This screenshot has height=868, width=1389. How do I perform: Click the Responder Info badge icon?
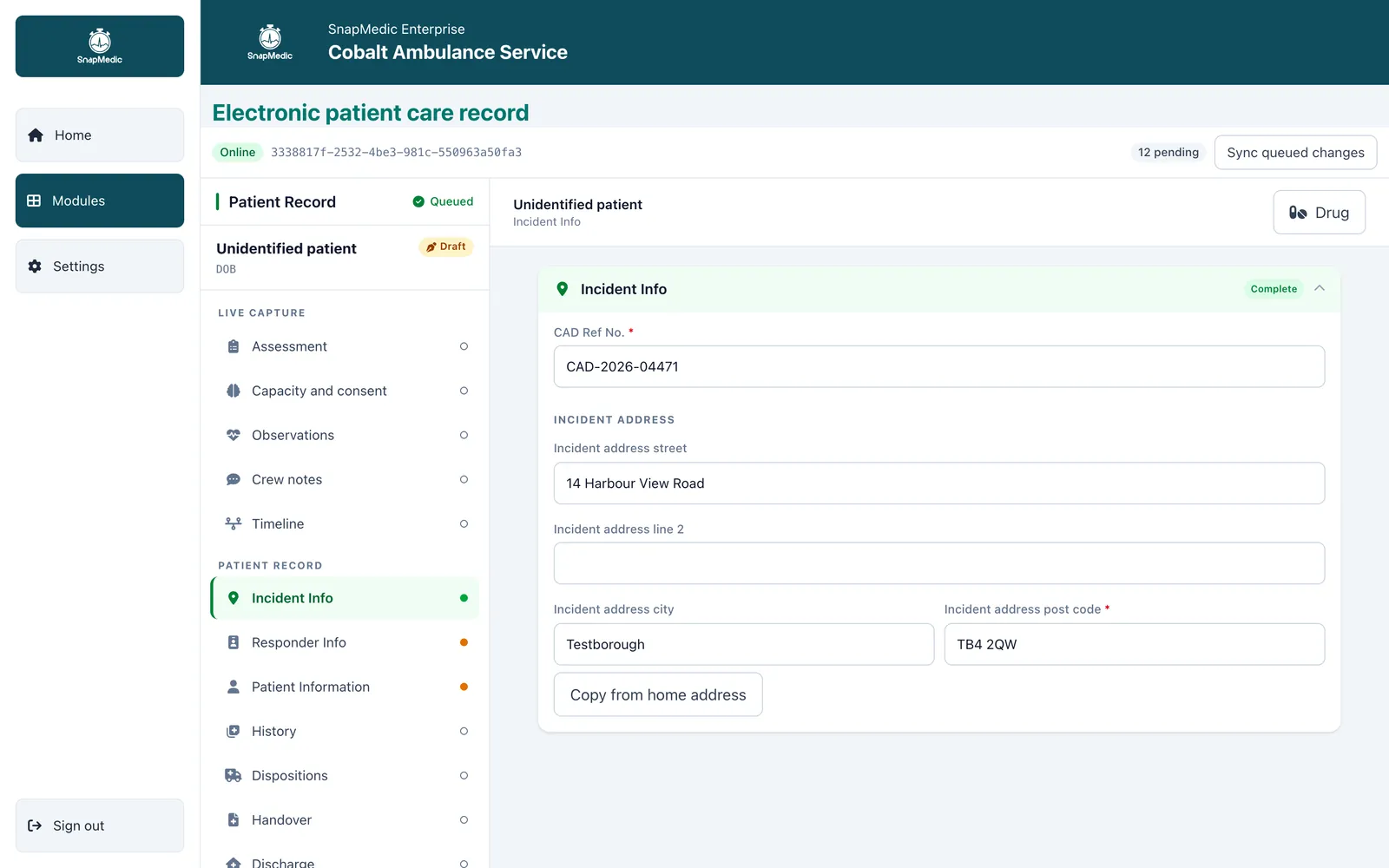234,642
